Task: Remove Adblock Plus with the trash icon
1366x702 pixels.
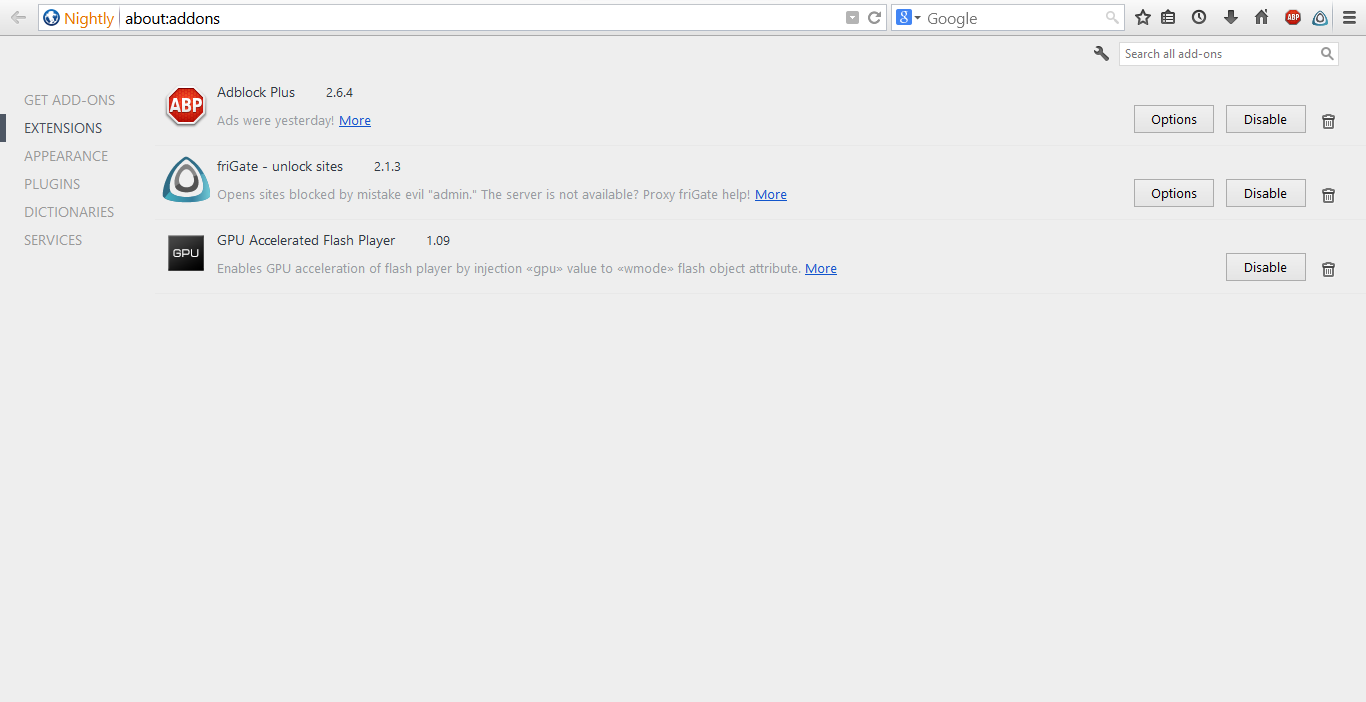Action: tap(1328, 121)
